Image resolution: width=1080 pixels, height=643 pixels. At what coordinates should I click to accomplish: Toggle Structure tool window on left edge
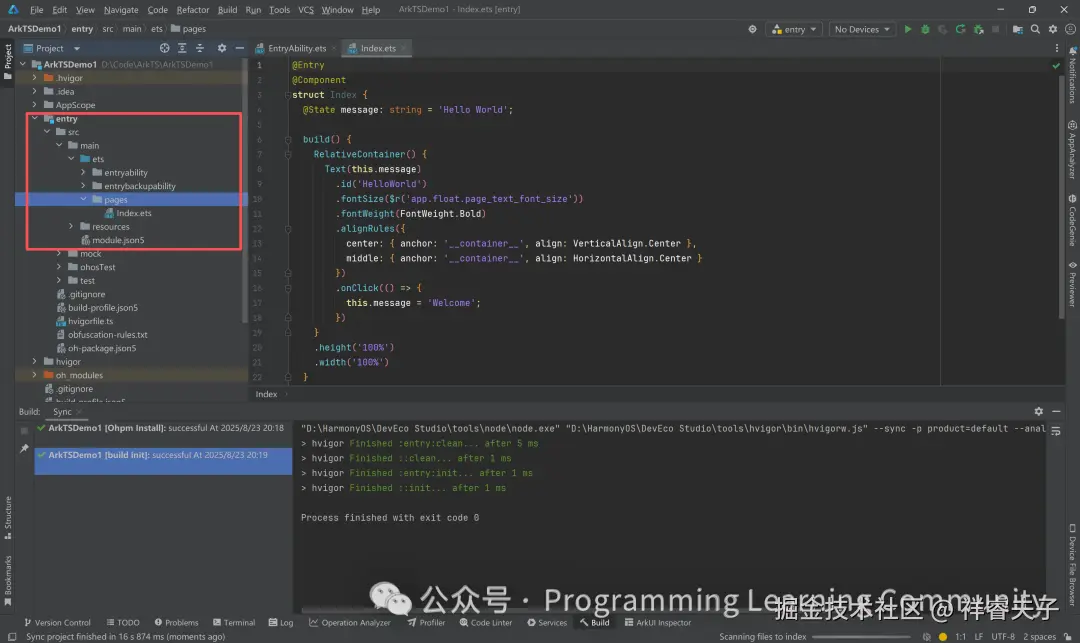(x=8, y=512)
